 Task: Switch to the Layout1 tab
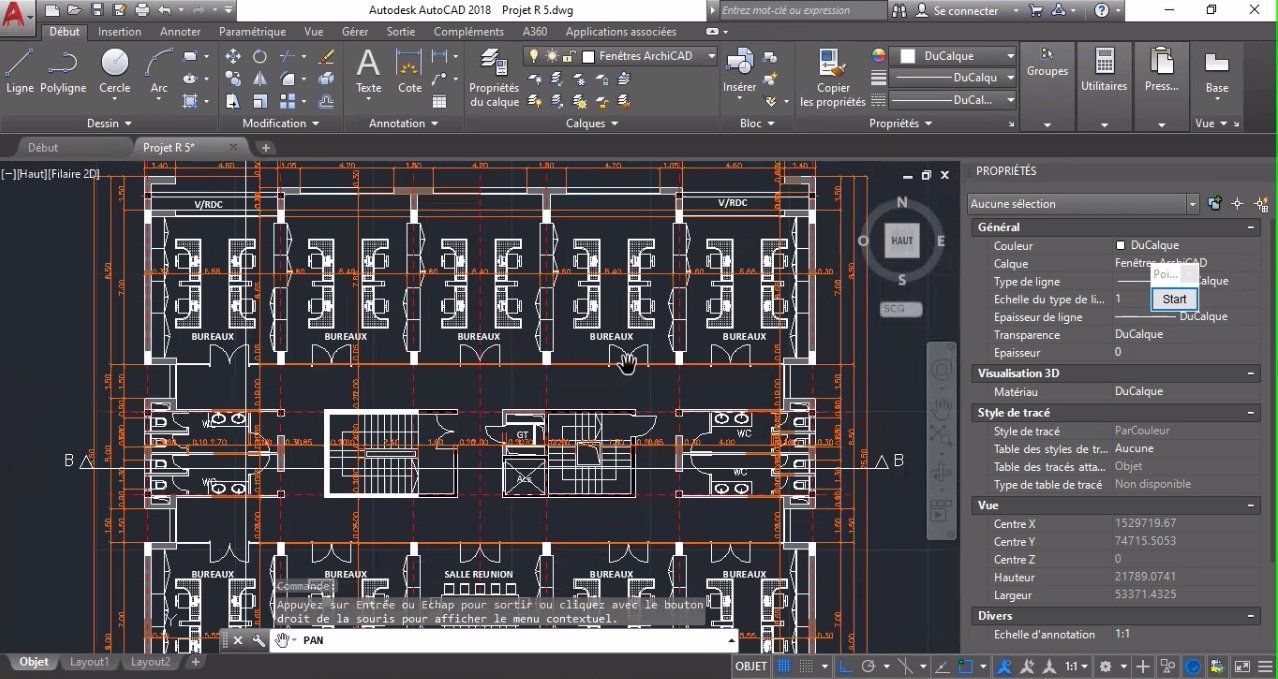(x=90, y=662)
